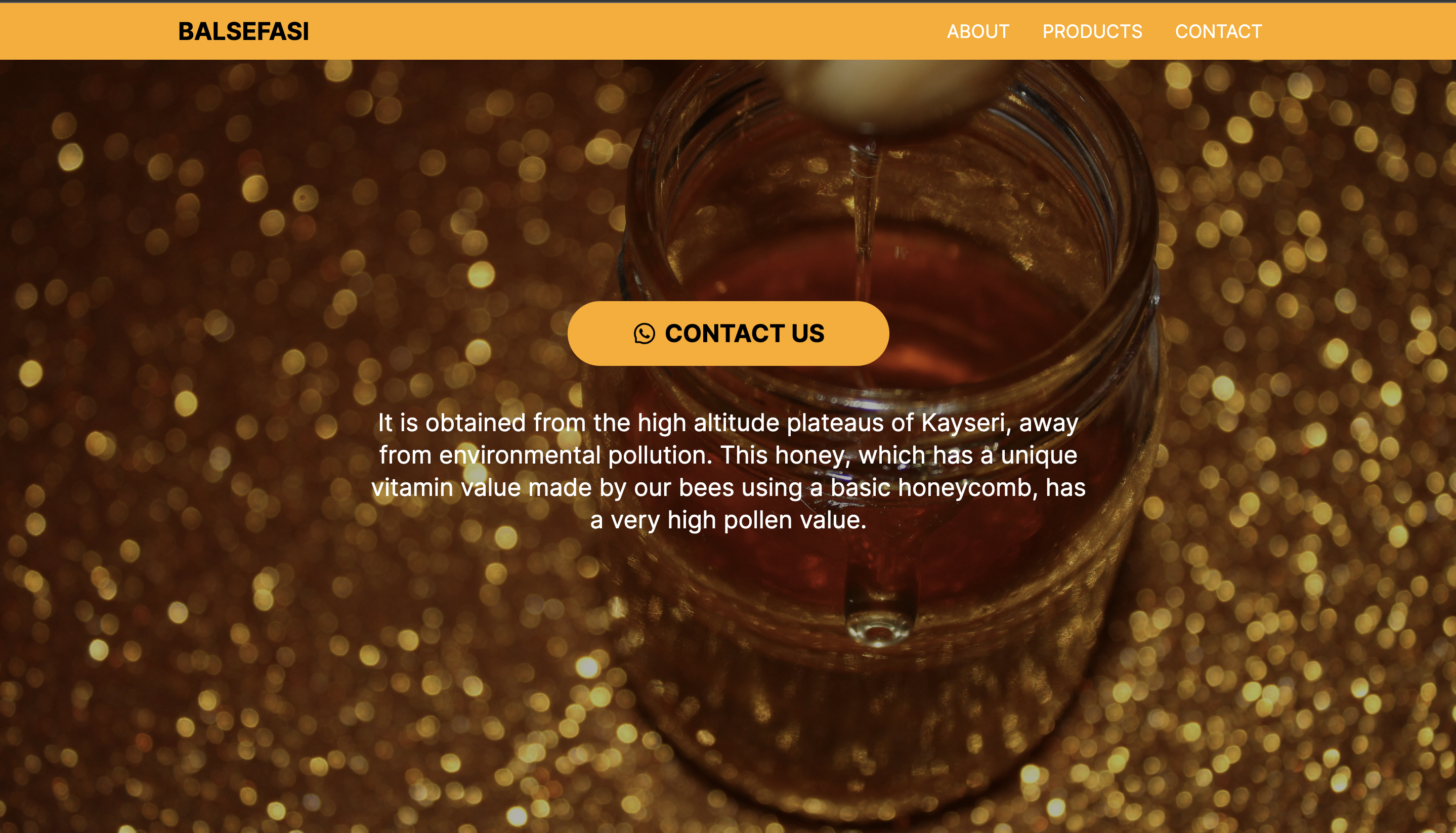Click the BALSEFASI site logo

click(244, 31)
